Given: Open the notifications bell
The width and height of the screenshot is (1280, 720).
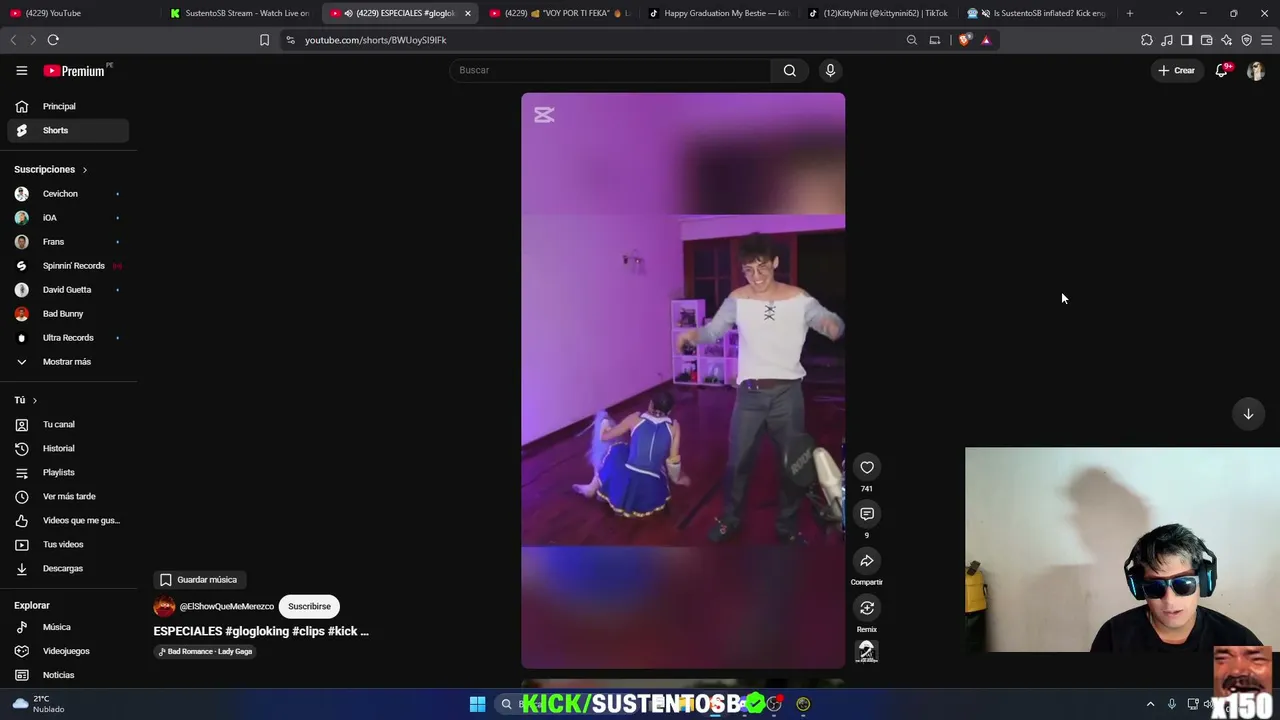Looking at the screenshot, I should 1221,70.
